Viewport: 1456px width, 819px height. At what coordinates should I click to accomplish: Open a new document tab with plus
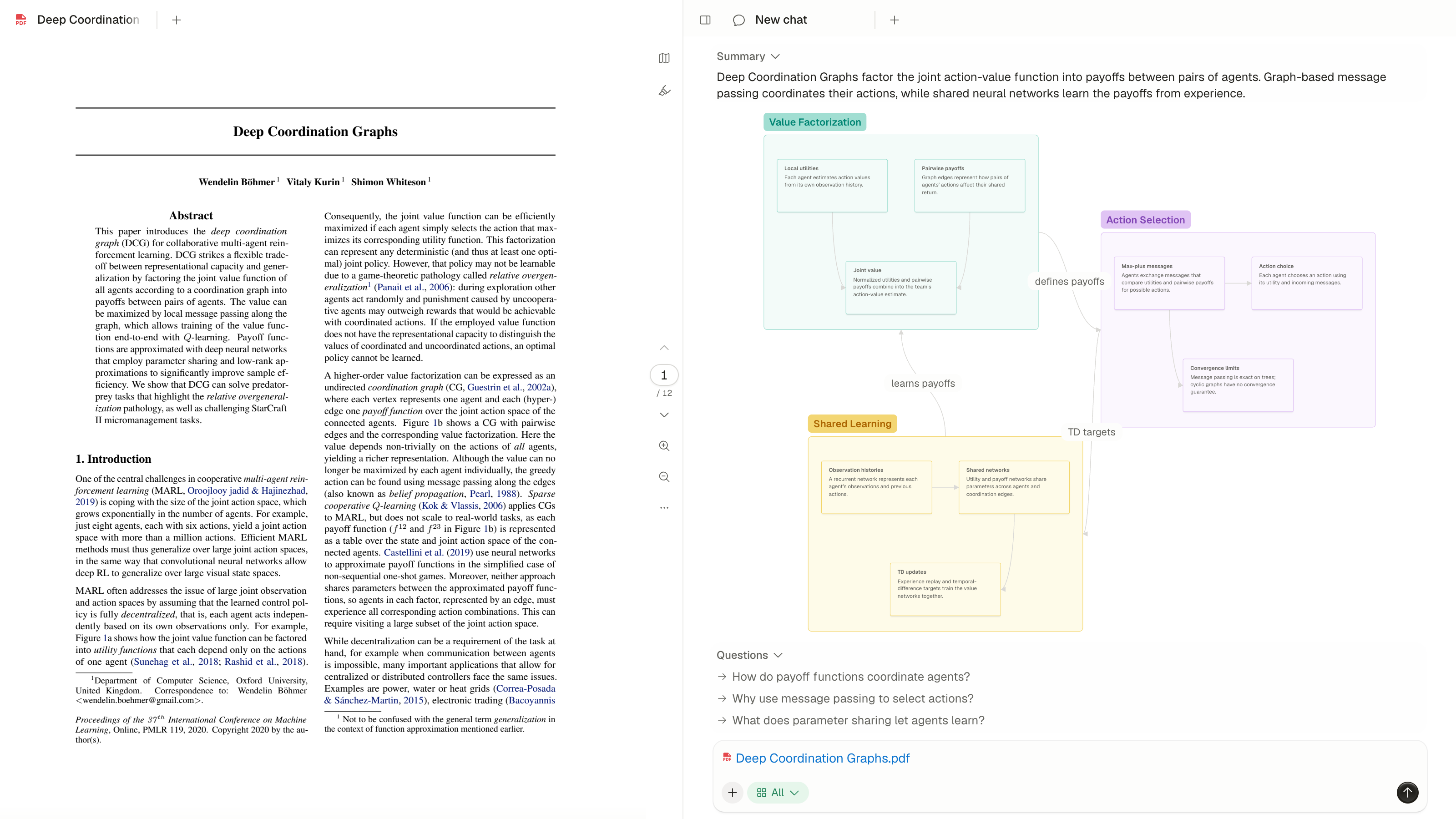pyautogui.click(x=177, y=20)
